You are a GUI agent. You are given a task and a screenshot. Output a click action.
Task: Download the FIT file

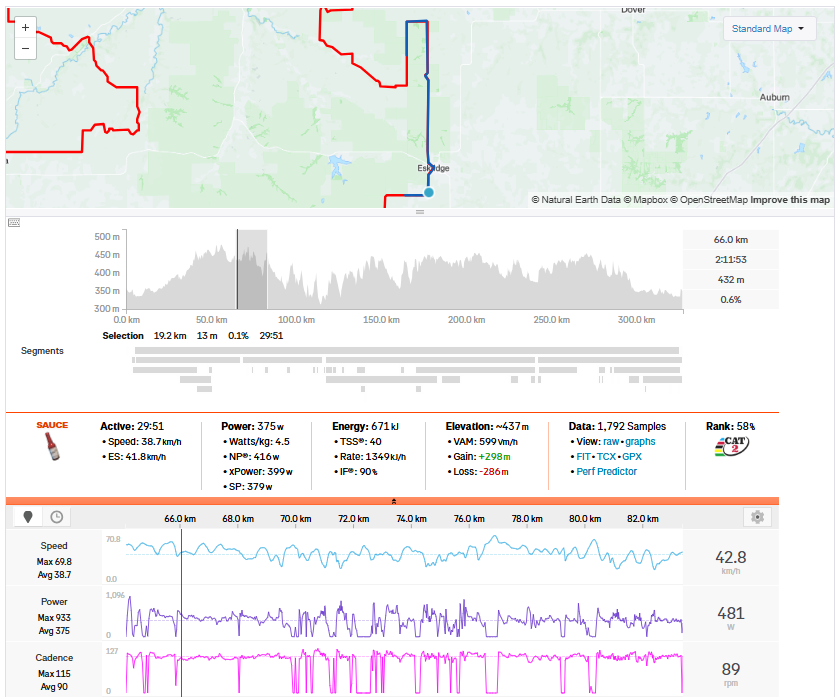[x=586, y=456]
